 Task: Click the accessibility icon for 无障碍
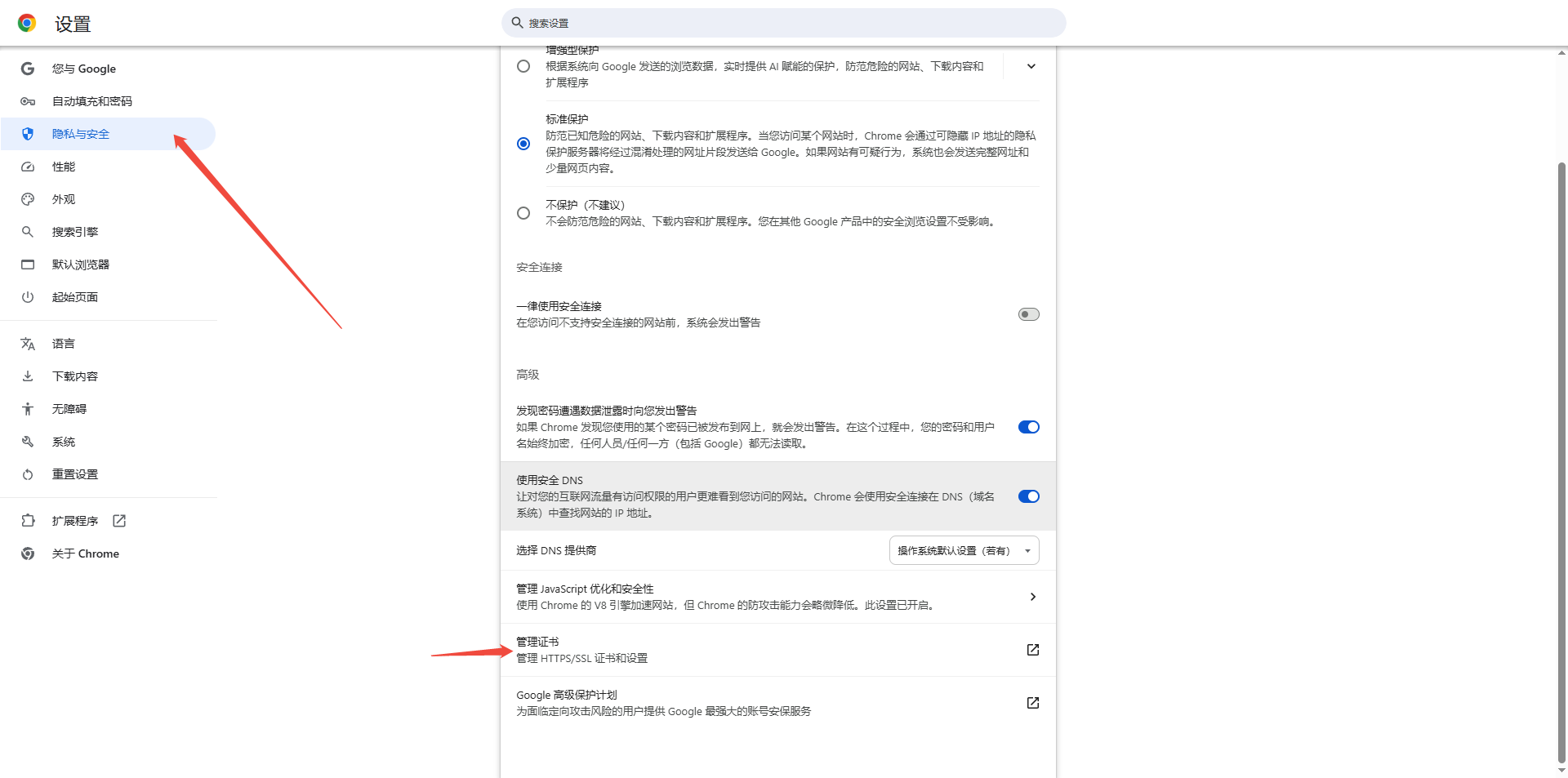28,409
